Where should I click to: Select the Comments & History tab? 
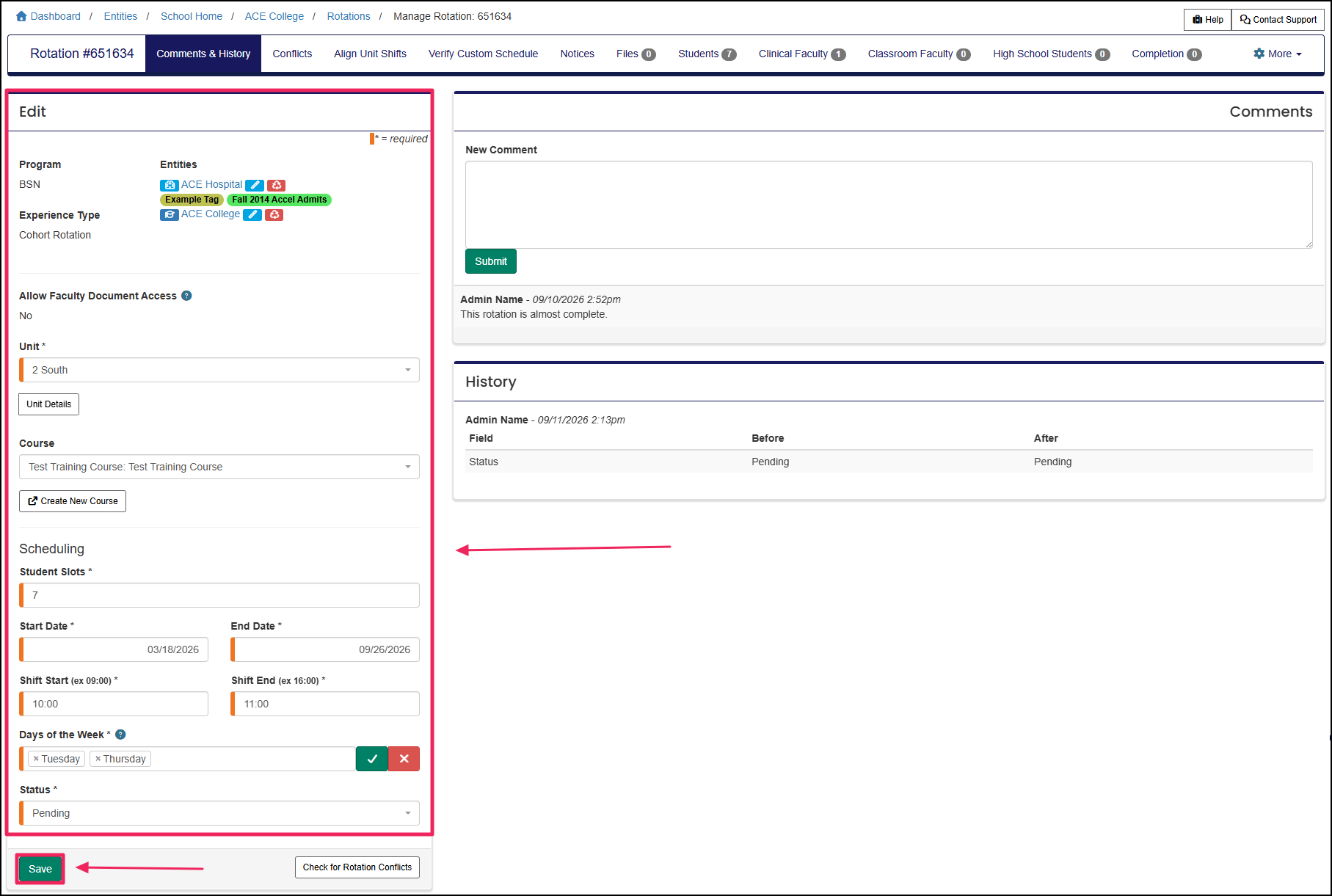pyautogui.click(x=203, y=54)
